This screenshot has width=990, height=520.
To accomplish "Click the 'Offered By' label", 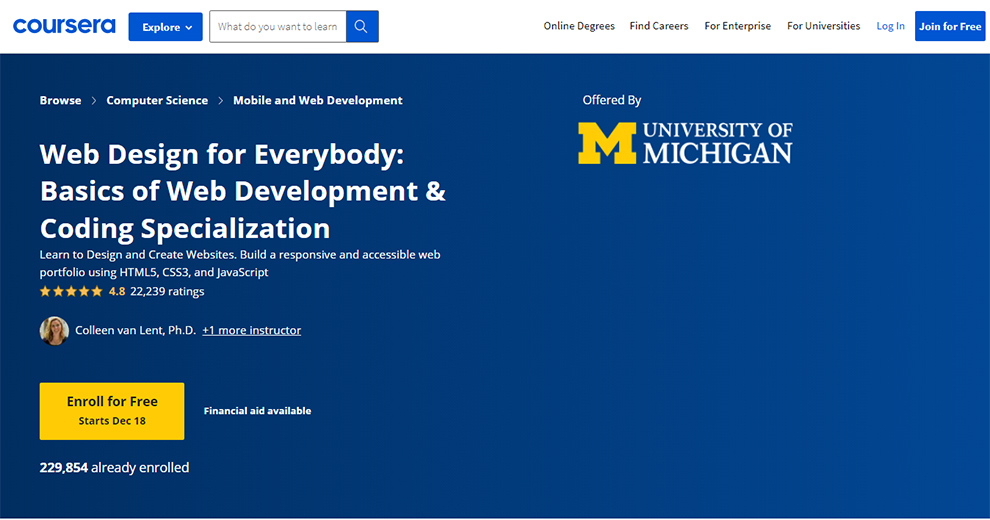I will click(612, 100).
